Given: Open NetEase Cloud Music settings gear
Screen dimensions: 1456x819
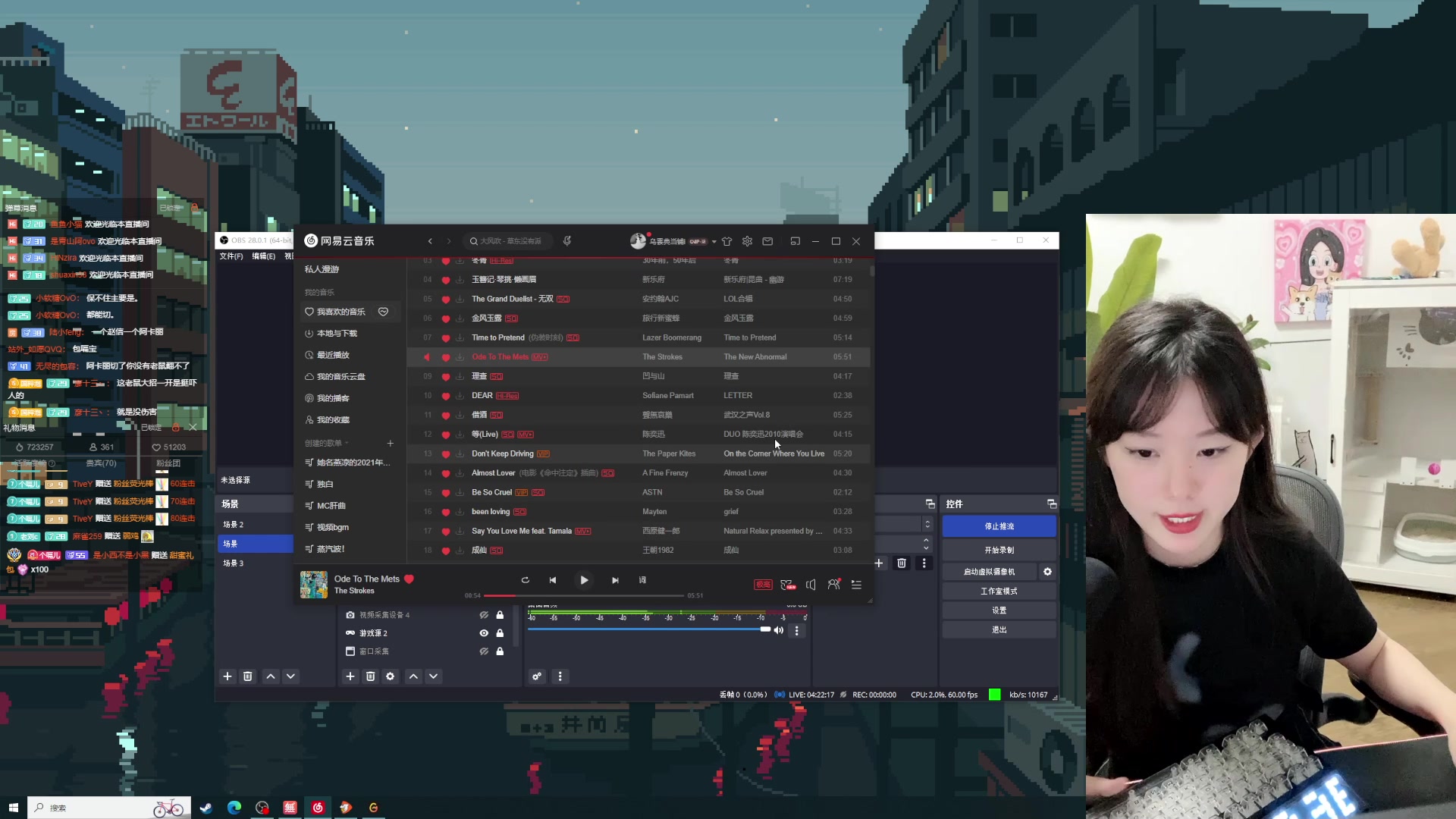Looking at the screenshot, I should click(x=747, y=241).
